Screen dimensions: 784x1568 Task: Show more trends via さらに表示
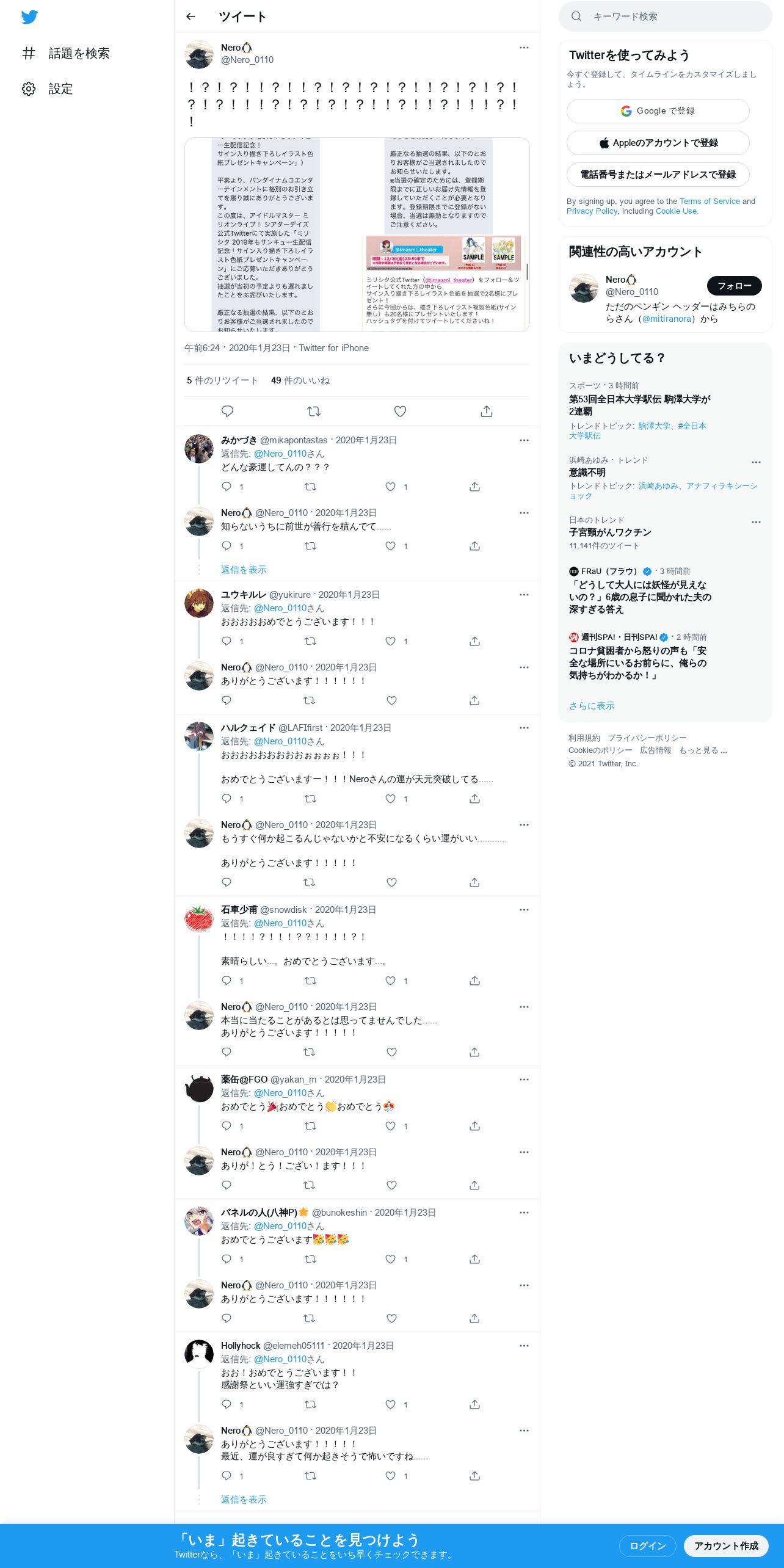point(592,706)
